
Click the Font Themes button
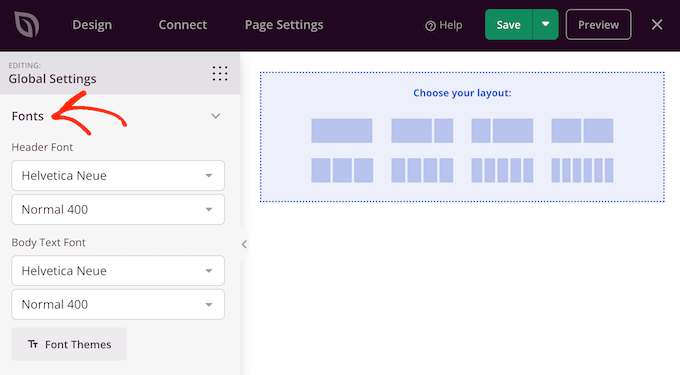pyautogui.click(x=69, y=344)
